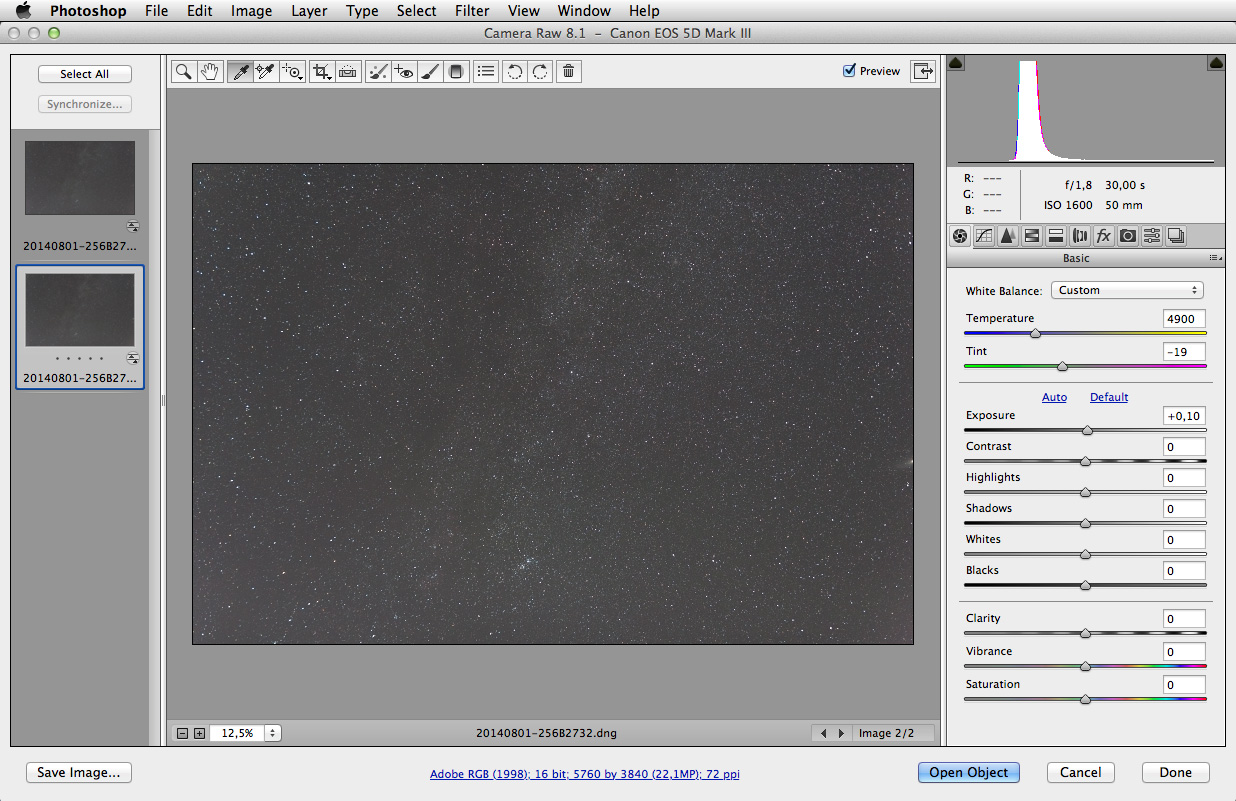Viewport: 1236px width, 801px height.
Task: Open the Window menu
Action: tap(584, 11)
